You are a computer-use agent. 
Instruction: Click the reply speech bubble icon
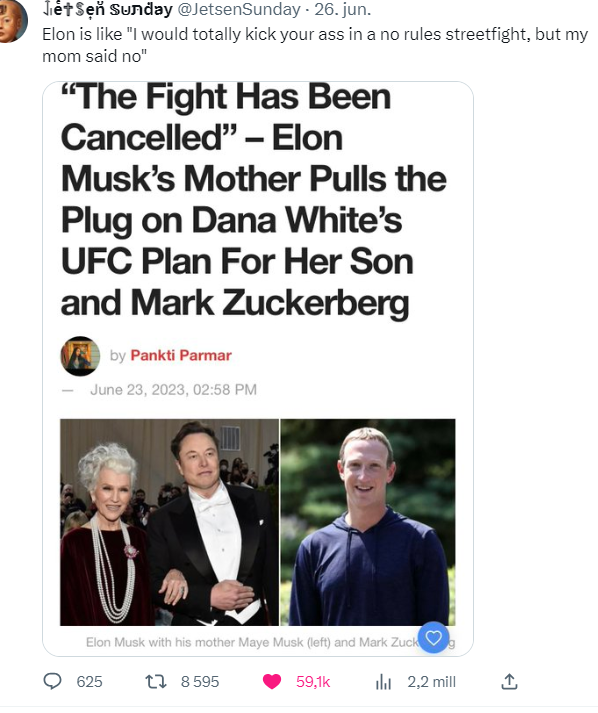coord(52,681)
